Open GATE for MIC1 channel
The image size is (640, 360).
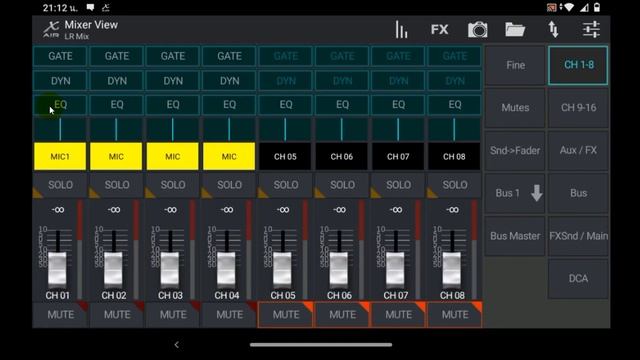point(60,56)
